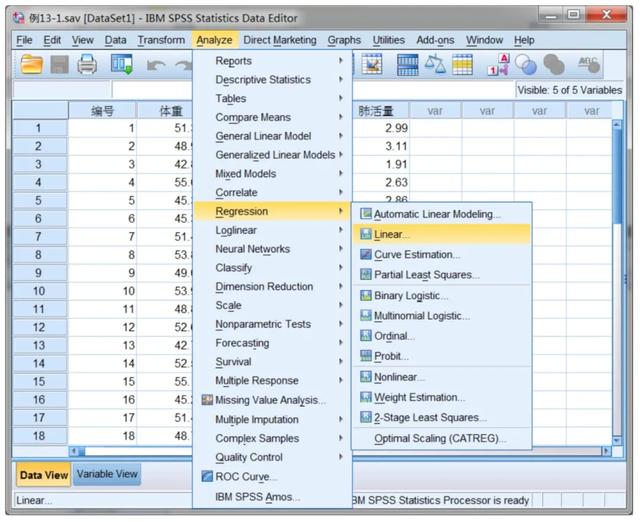640x522 pixels.
Task: Click the Weight cases scale icon
Action: (x=435, y=64)
